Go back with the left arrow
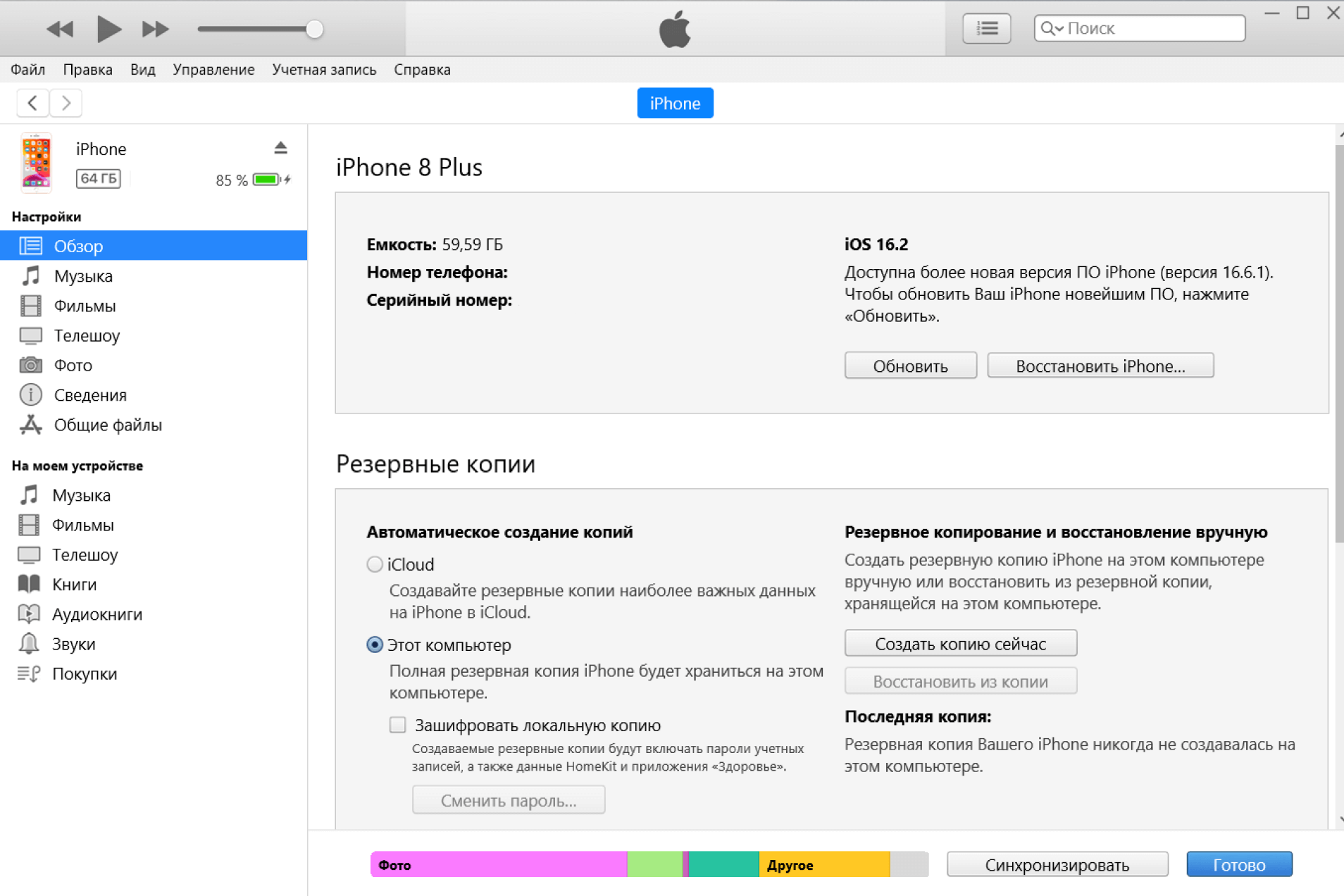The height and width of the screenshot is (896, 1344). pyautogui.click(x=32, y=103)
